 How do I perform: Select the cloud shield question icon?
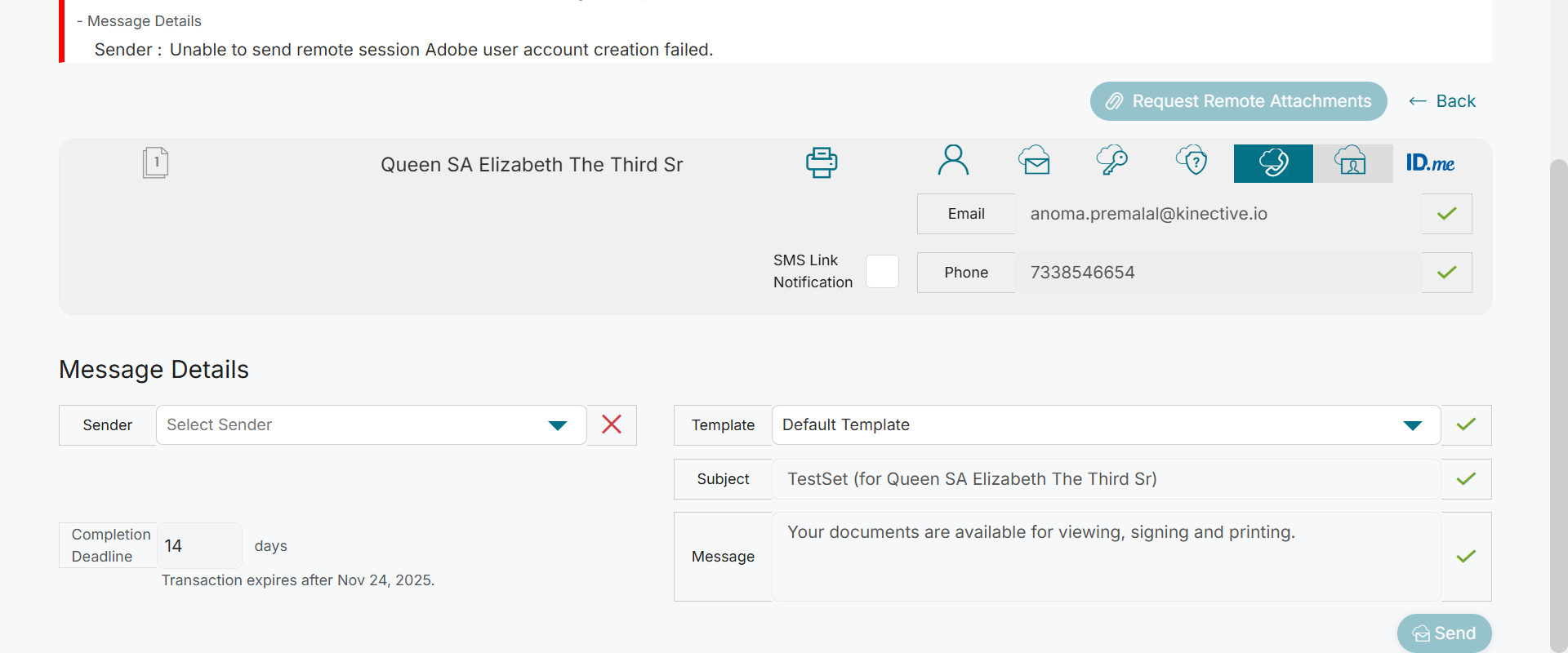tap(1192, 161)
